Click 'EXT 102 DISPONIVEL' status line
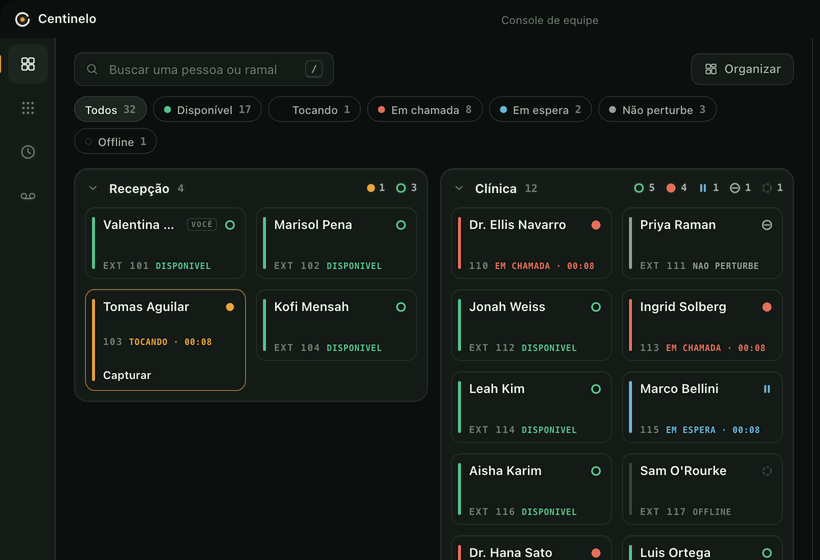The height and width of the screenshot is (560, 820). [328, 266]
